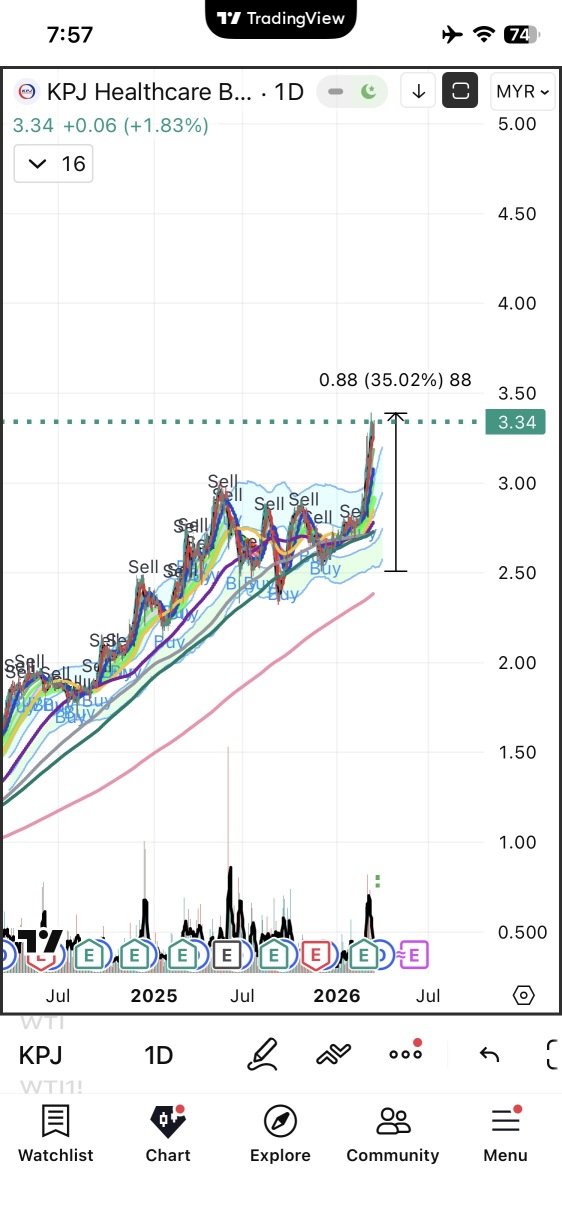Tap the battery level indicator
Viewport: 562px width, 1218px height.
pos(519,35)
